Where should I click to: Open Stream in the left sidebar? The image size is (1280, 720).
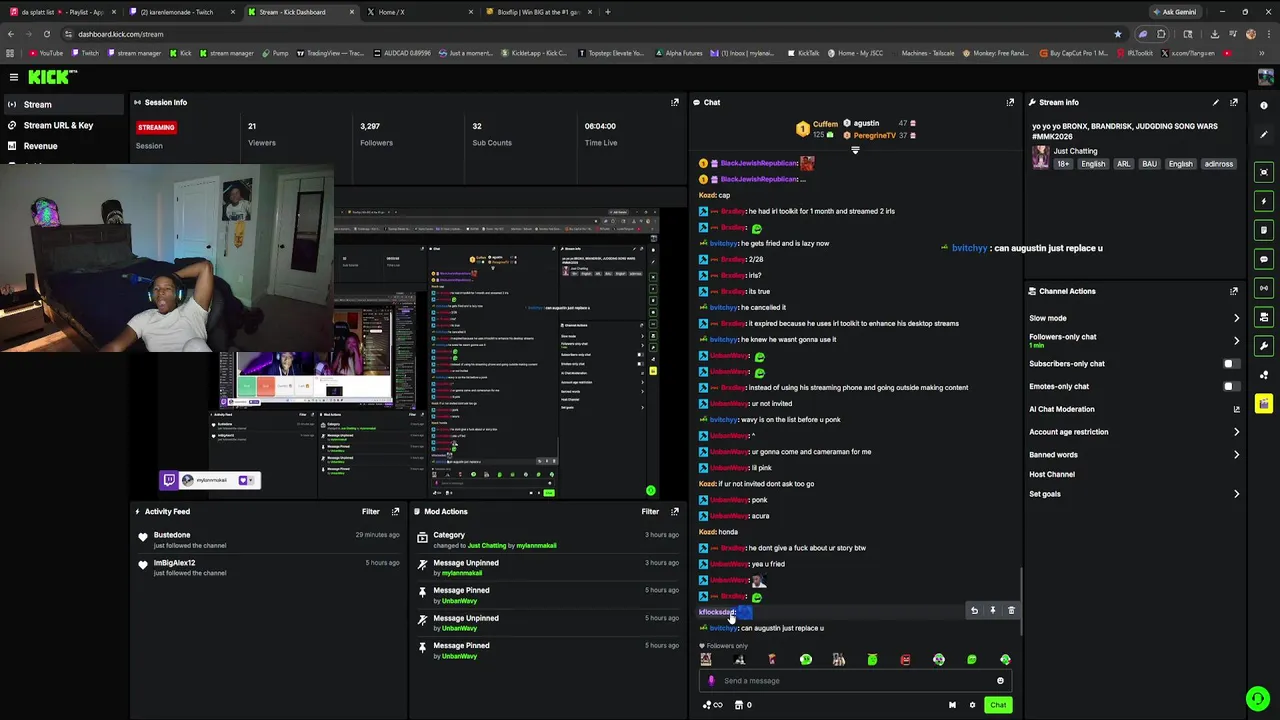(62, 104)
